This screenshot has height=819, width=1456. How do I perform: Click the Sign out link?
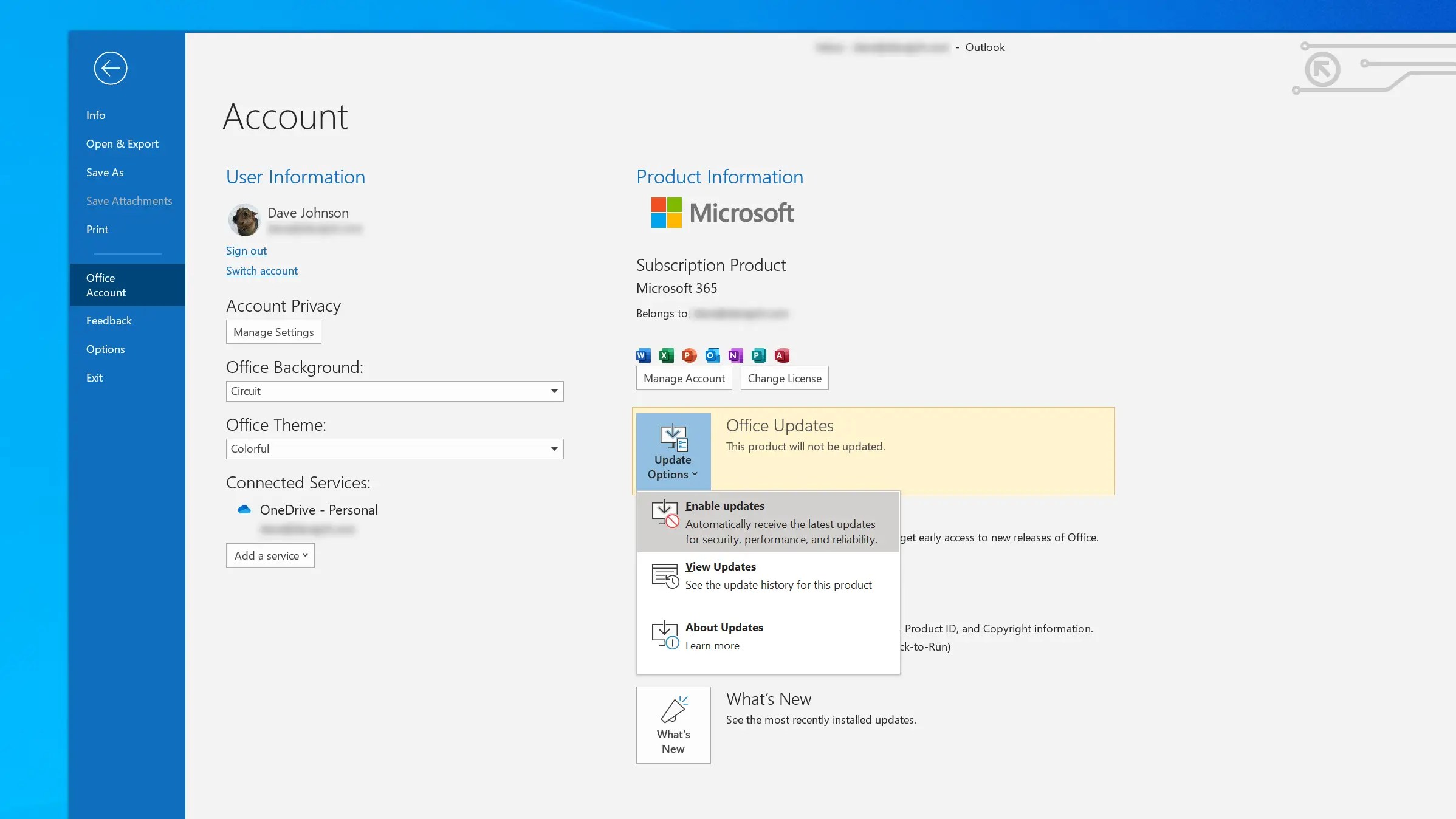(x=246, y=251)
